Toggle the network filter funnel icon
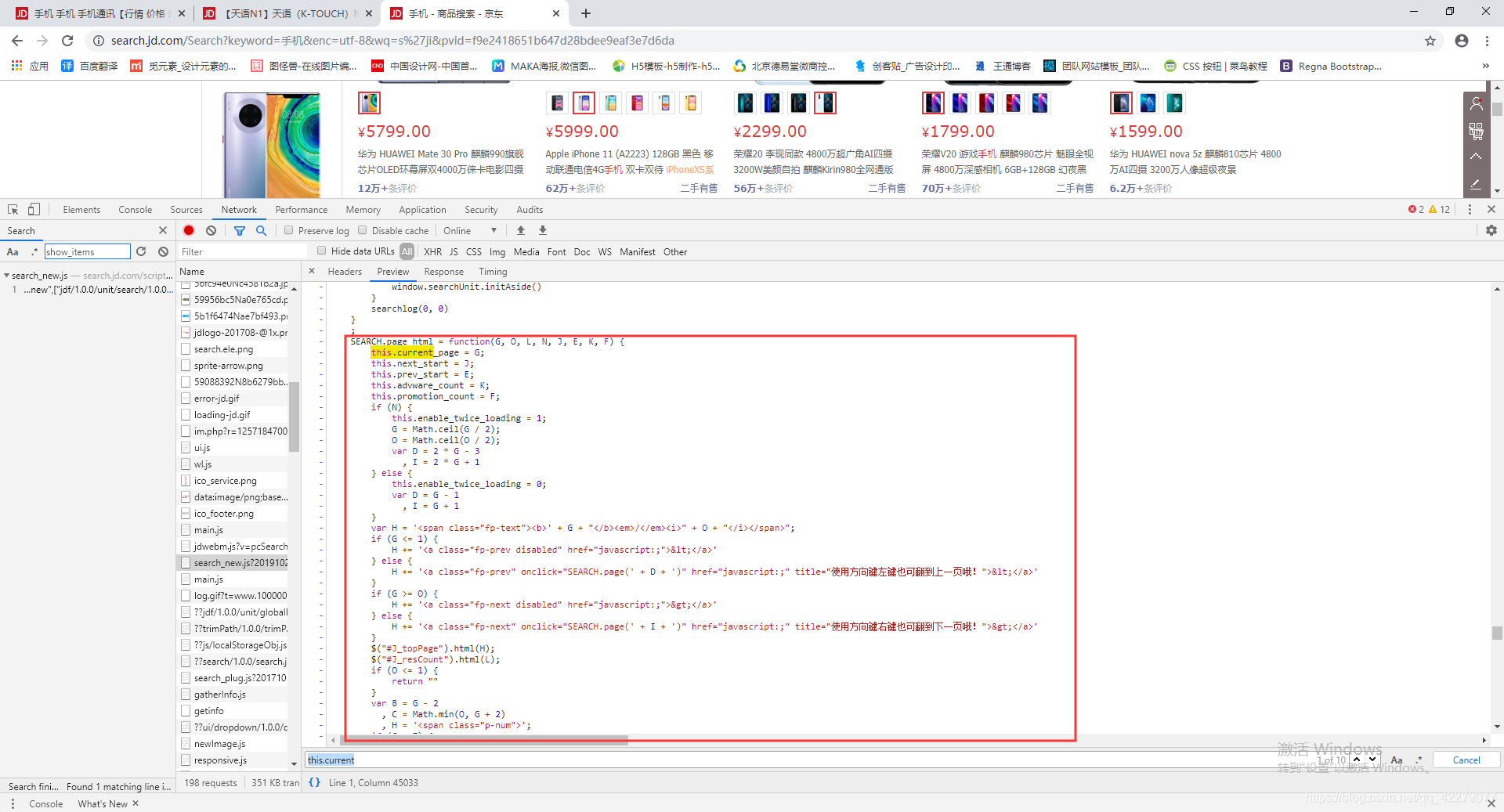Viewport: 1504px width, 812px height. pyautogui.click(x=240, y=230)
